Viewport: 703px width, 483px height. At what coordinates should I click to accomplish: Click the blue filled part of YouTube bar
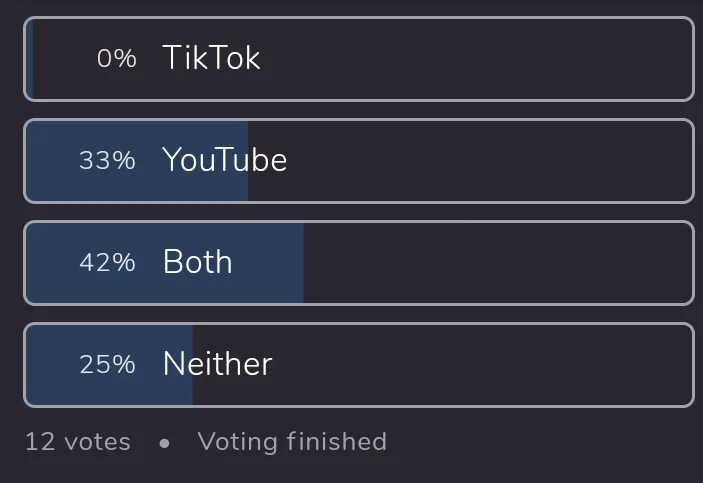137,161
